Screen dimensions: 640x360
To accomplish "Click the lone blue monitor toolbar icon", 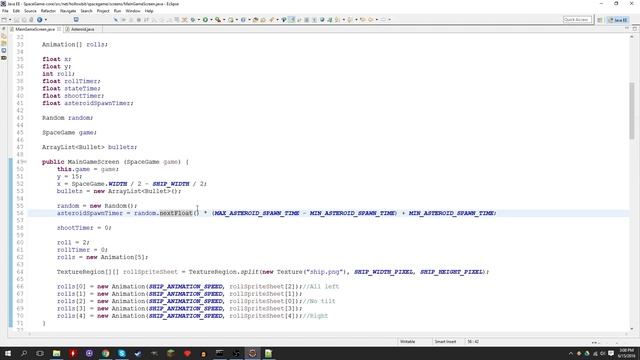I will tap(76, 20).
